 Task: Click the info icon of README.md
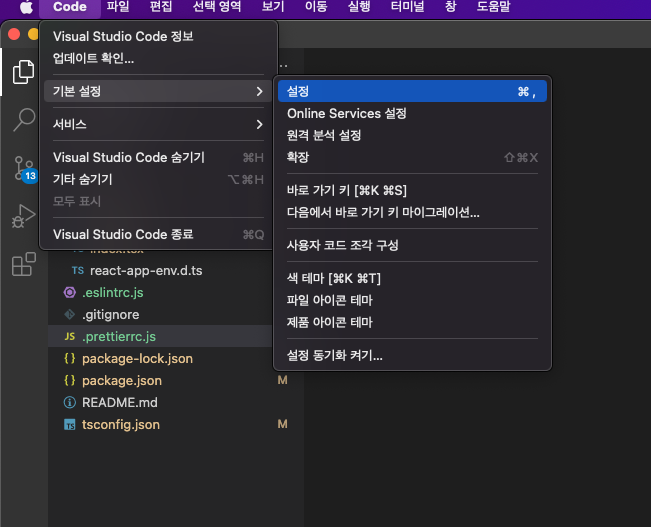[x=70, y=402]
